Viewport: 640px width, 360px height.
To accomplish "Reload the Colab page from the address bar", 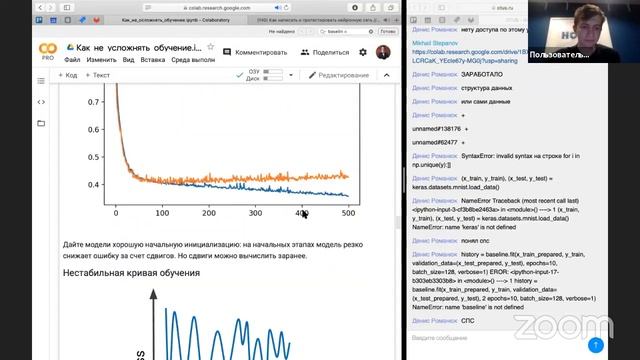I will (286, 7).
